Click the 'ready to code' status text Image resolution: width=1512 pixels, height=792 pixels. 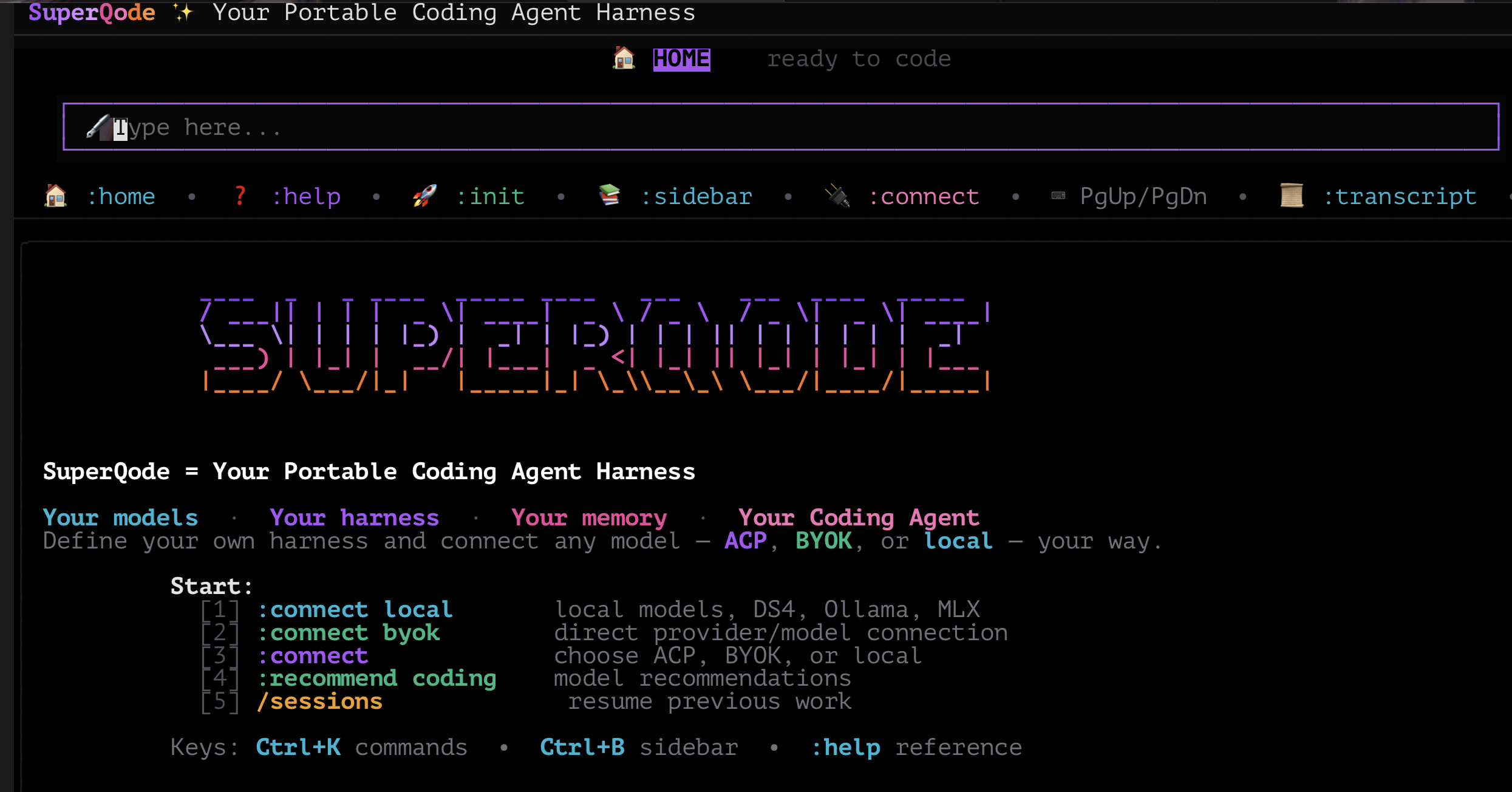[859, 59]
